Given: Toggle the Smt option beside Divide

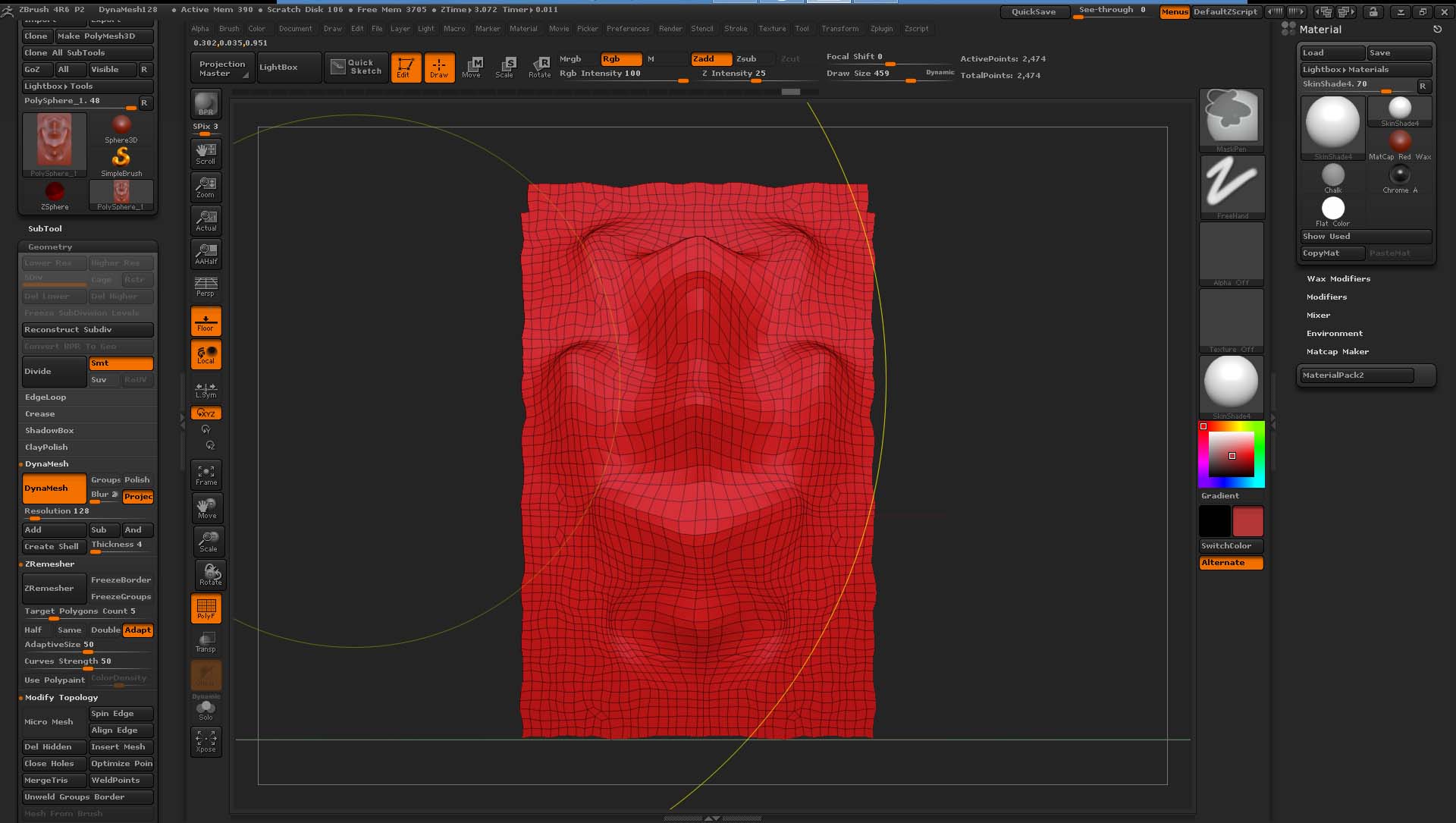Looking at the screenshot, I should (121, 363).
